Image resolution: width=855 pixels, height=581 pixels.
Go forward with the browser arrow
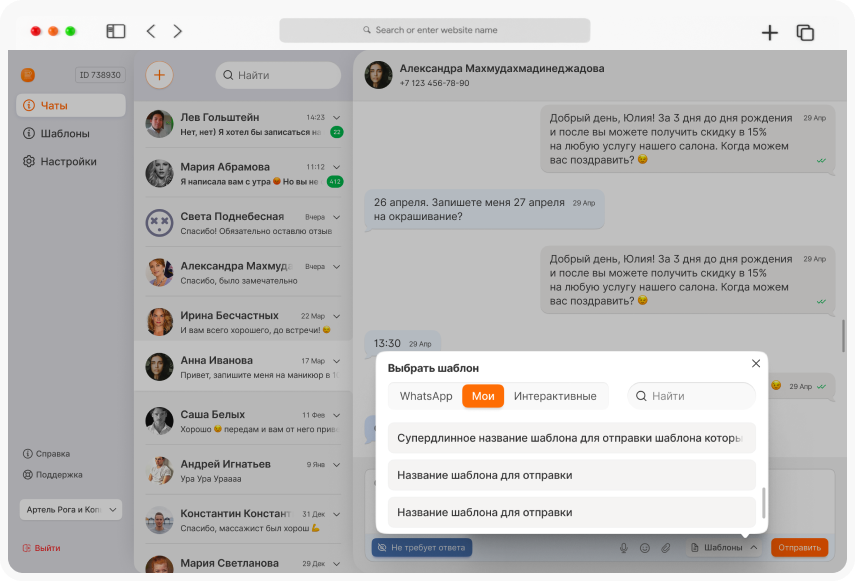tap(178, 31)
